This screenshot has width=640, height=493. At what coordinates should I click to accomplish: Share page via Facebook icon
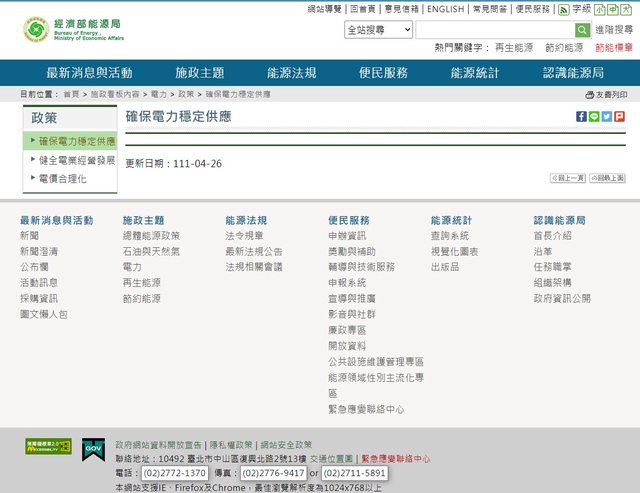pos(581,117)
